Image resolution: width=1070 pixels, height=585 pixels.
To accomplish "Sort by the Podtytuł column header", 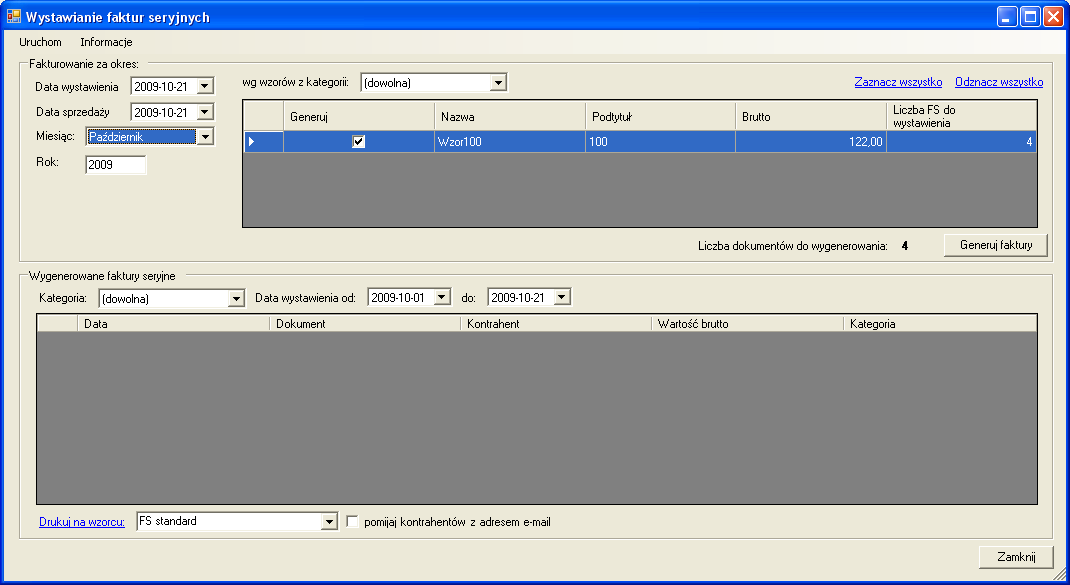I will [x=661, y=116].
